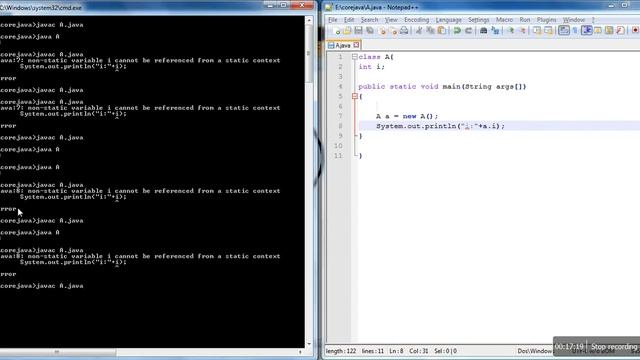Select the A.java document tab
This screenshot has height=360, width=640.
(343, 45)
